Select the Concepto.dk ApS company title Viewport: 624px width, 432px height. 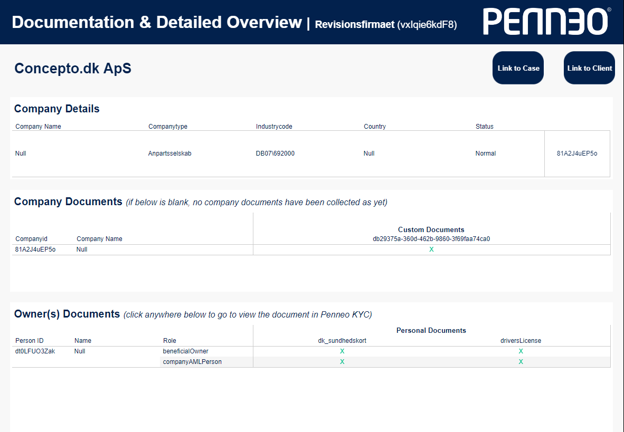click(73, 68)
